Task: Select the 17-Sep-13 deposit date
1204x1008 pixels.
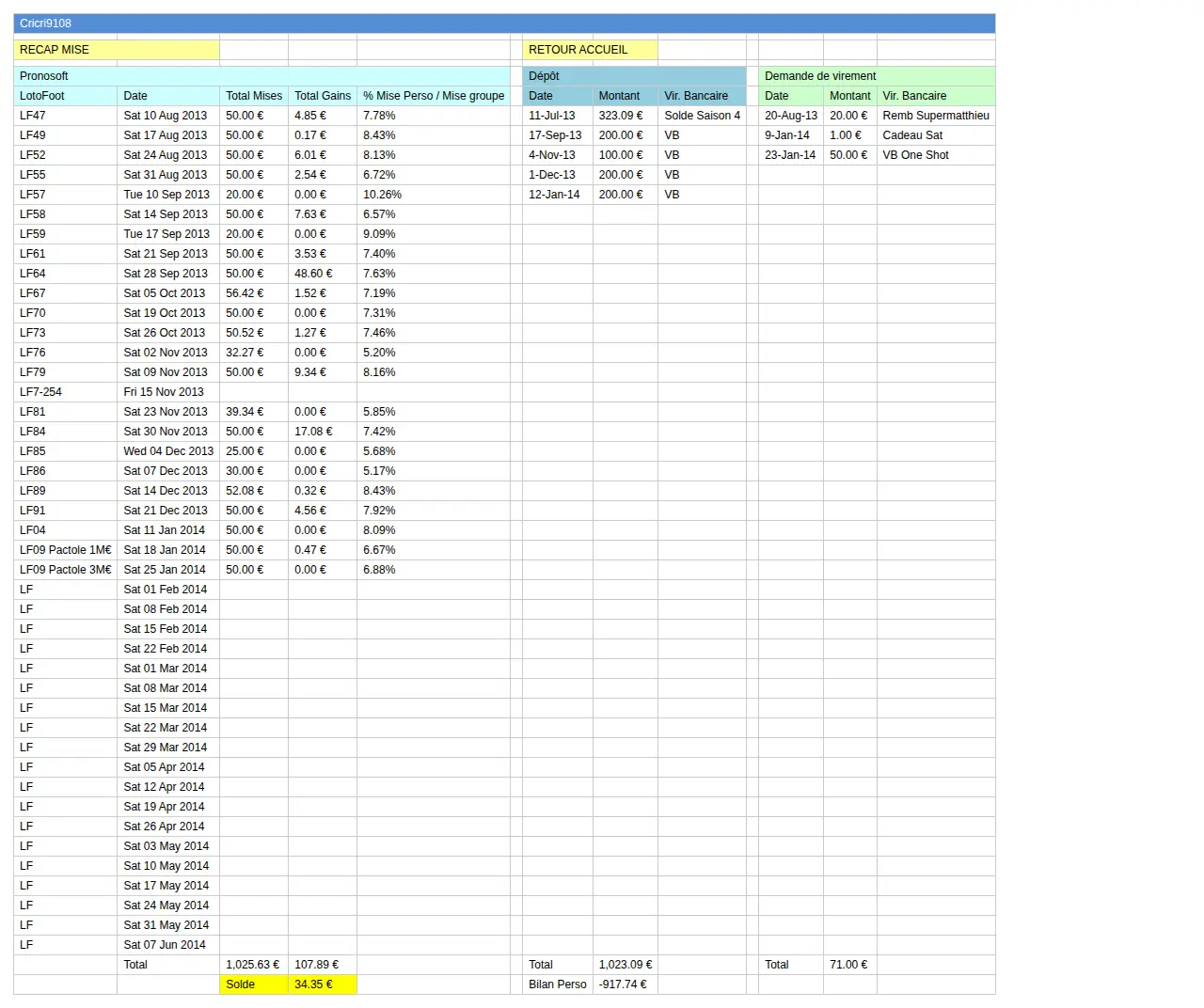Action: 558,135
